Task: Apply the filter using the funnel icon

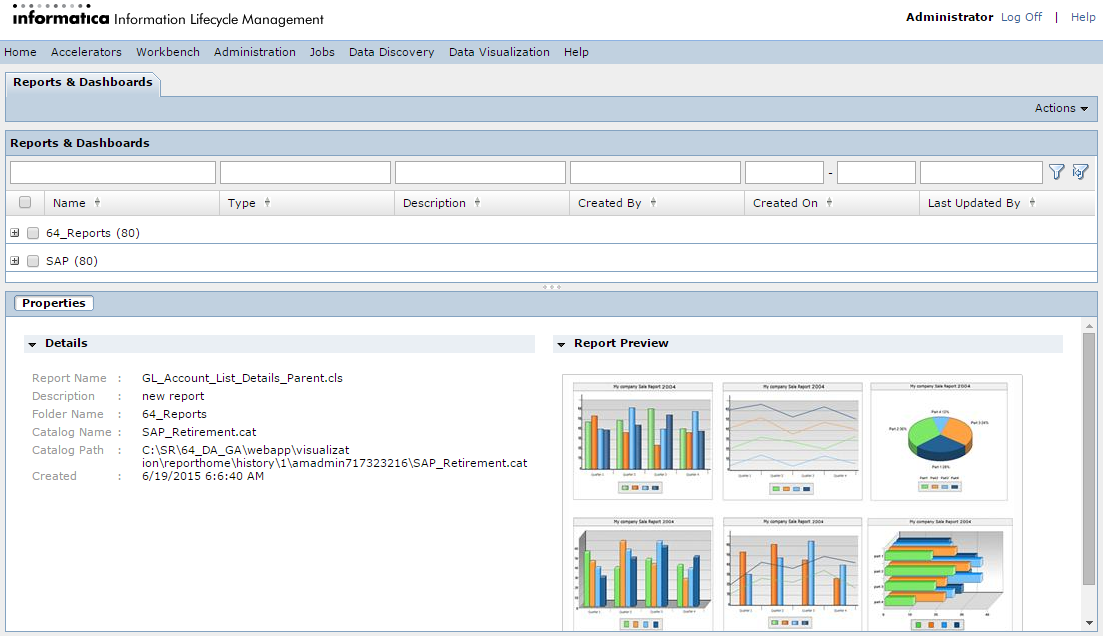Action: click(x=1057, y=172)
